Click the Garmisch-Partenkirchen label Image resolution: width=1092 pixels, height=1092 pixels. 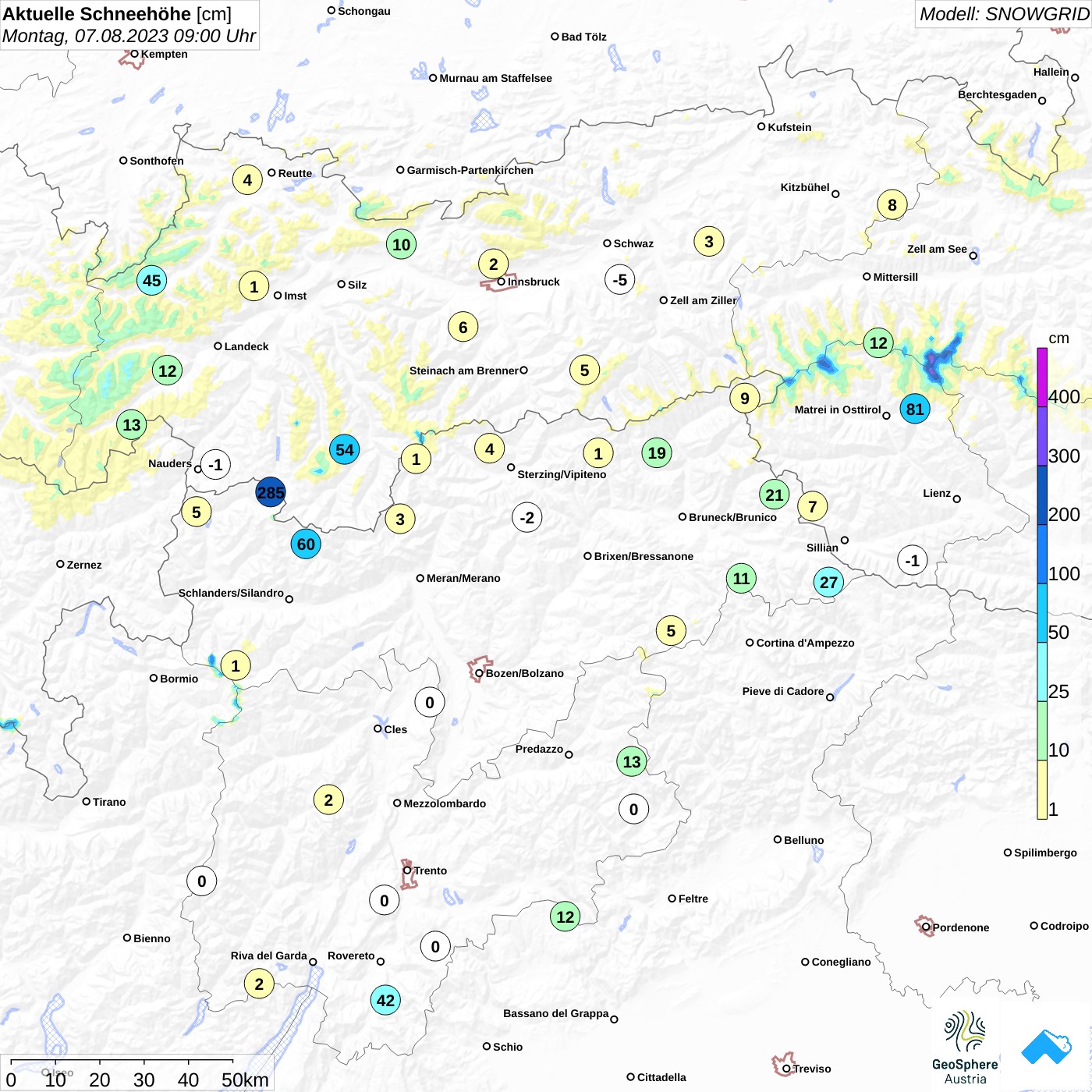470,170
